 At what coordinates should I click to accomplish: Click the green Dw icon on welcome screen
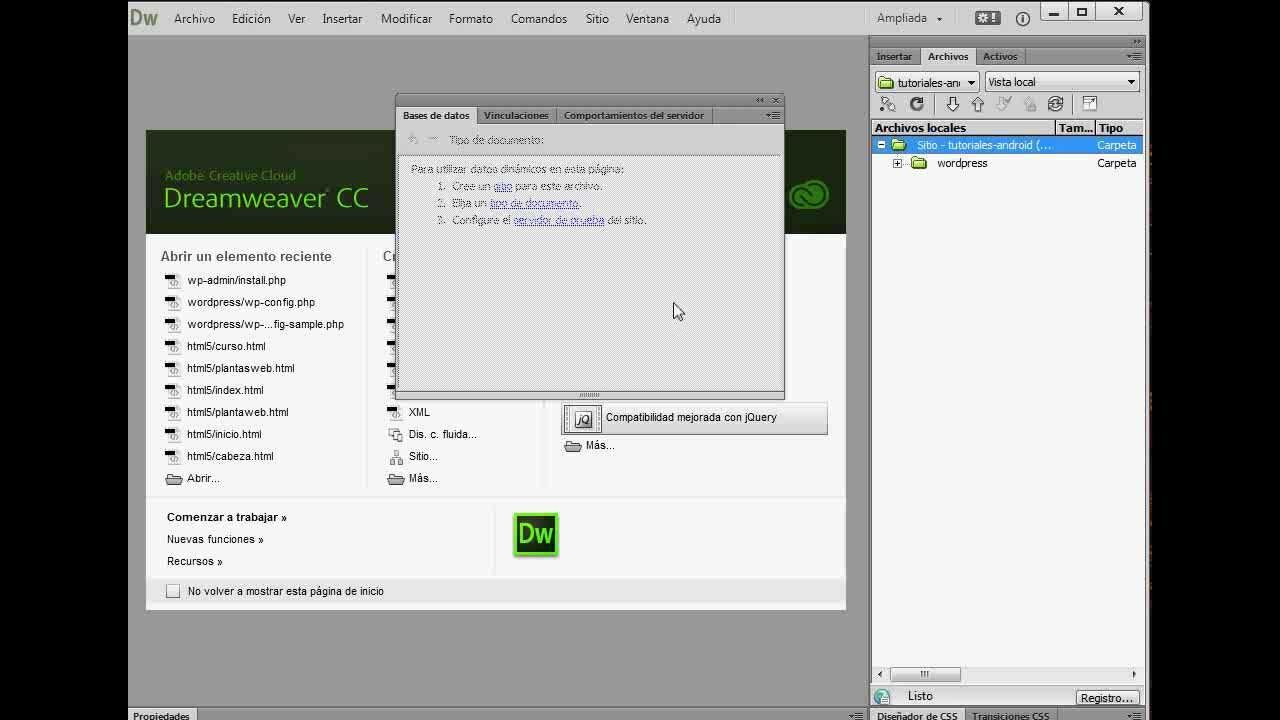click(x=536, y=534)
